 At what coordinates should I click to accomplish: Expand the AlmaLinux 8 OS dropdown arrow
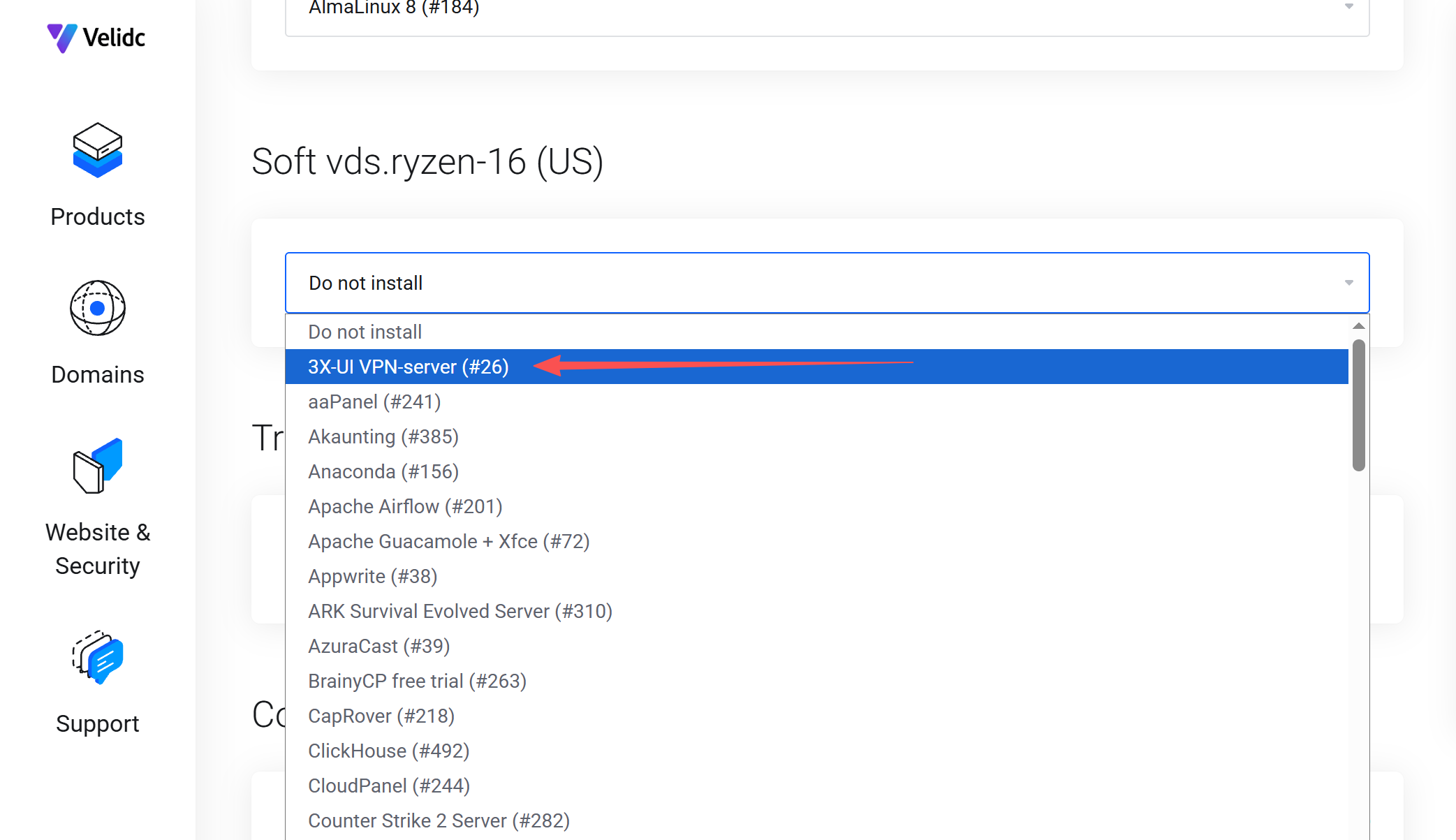click(x=1348, y=7)
